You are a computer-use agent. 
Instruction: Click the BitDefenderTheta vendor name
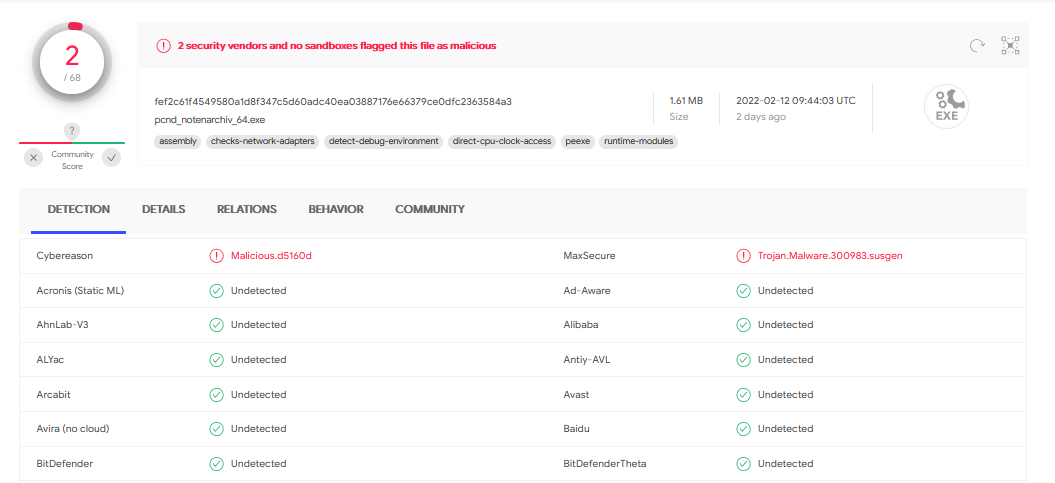[x=605, y=463]
